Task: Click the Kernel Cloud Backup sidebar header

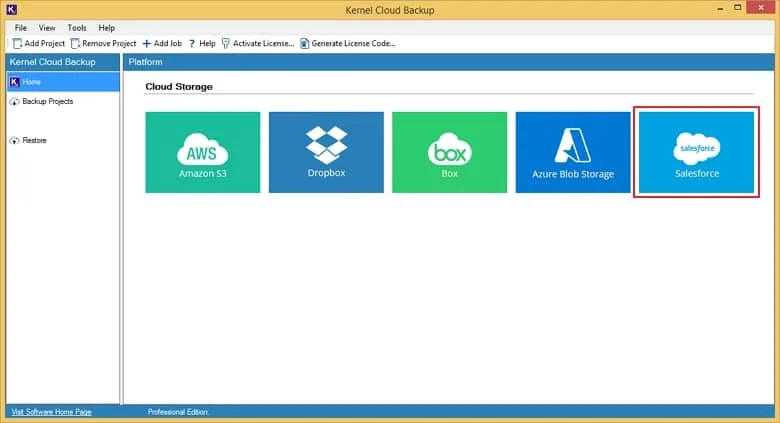Action: [63, 62]
